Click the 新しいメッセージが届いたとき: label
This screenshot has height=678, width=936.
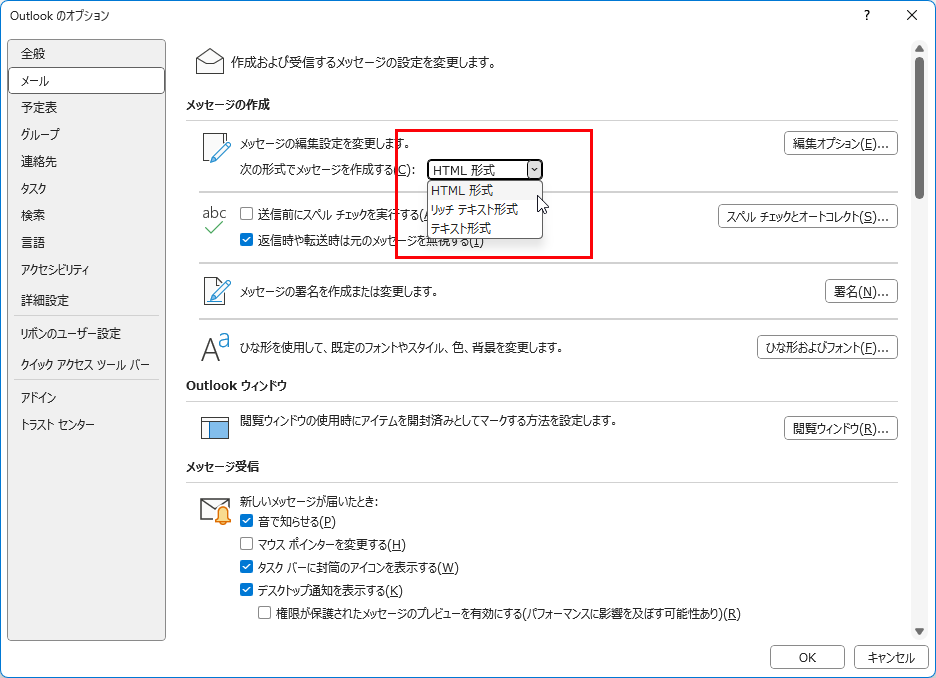[x=309, y=501]
